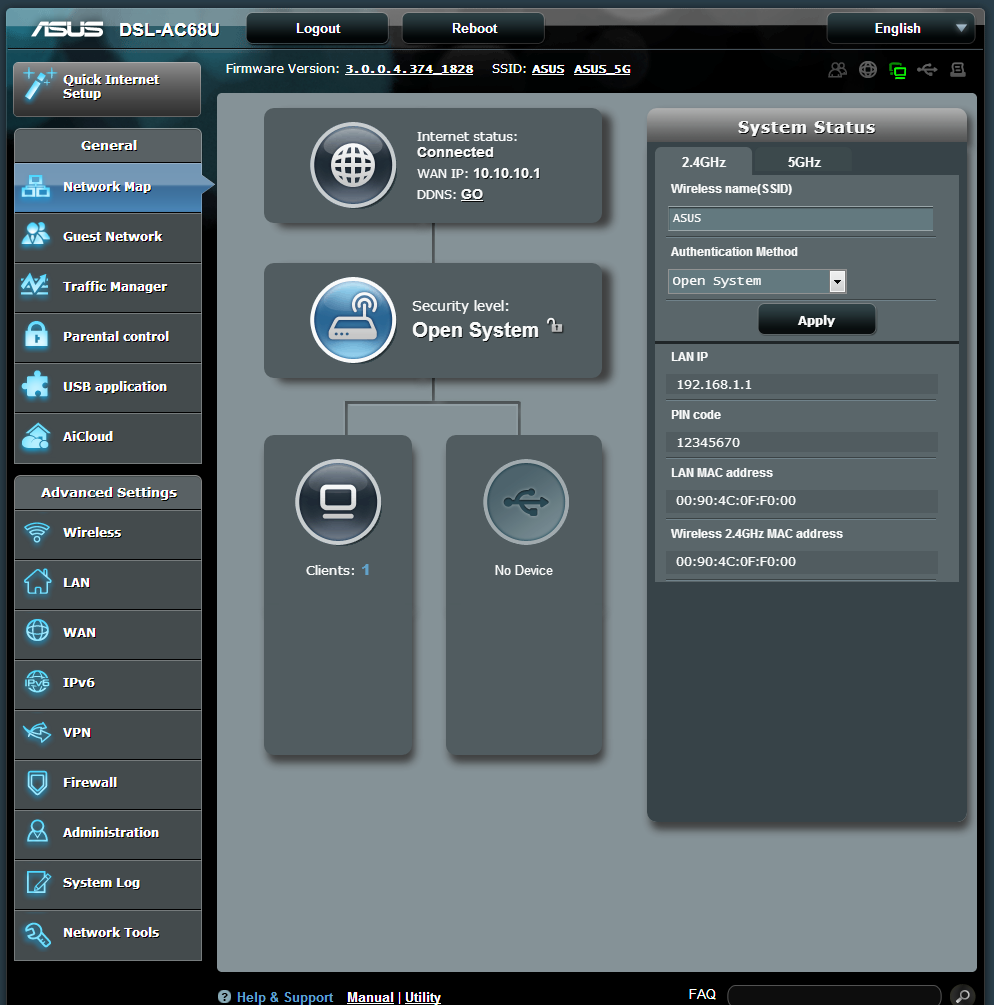Screen dimensions: 994x1005
Task: Click the LAN MAC address value field
Action: [x=802, y=501]
